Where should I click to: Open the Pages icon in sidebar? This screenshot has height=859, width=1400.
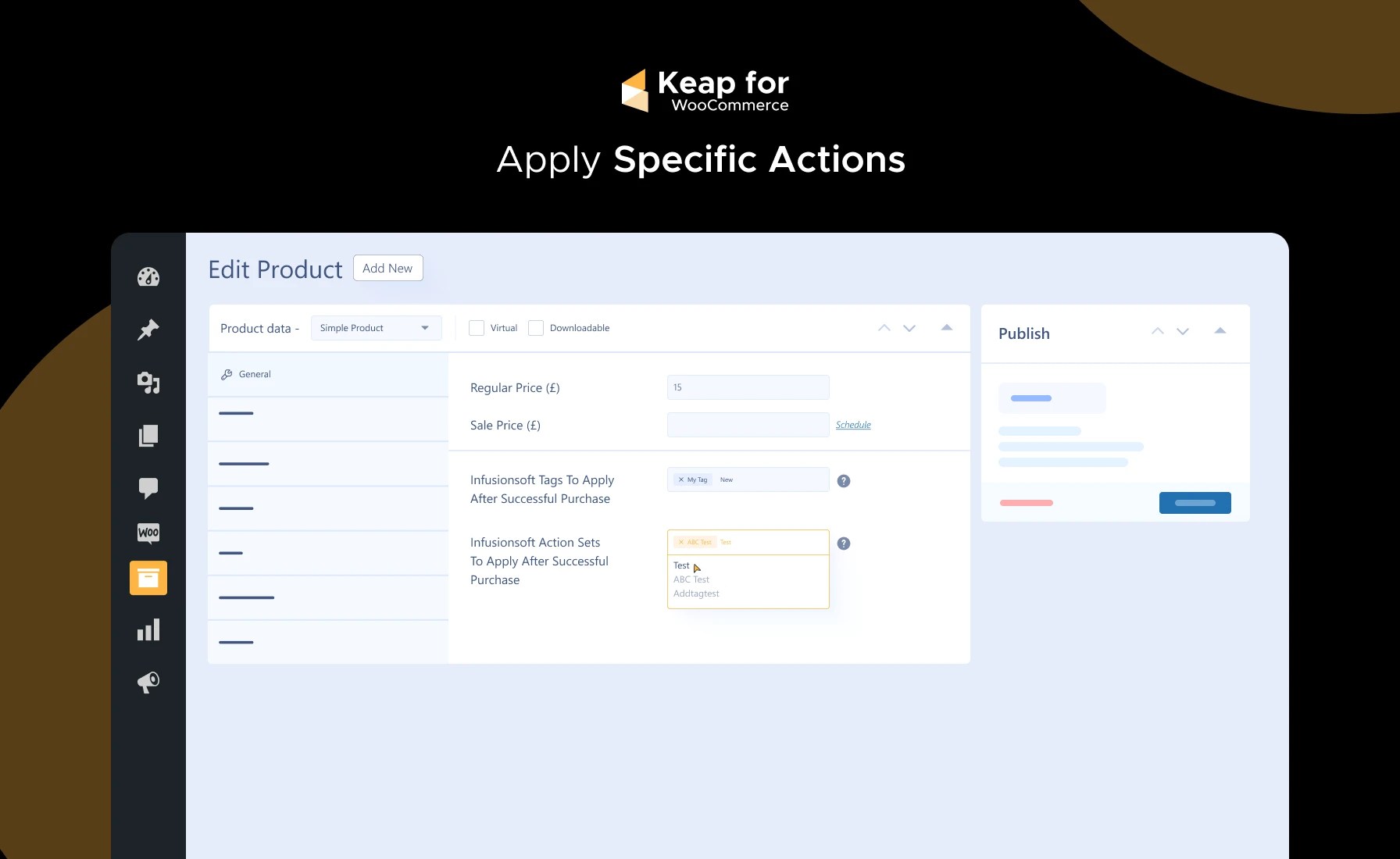tap(148, 435)
